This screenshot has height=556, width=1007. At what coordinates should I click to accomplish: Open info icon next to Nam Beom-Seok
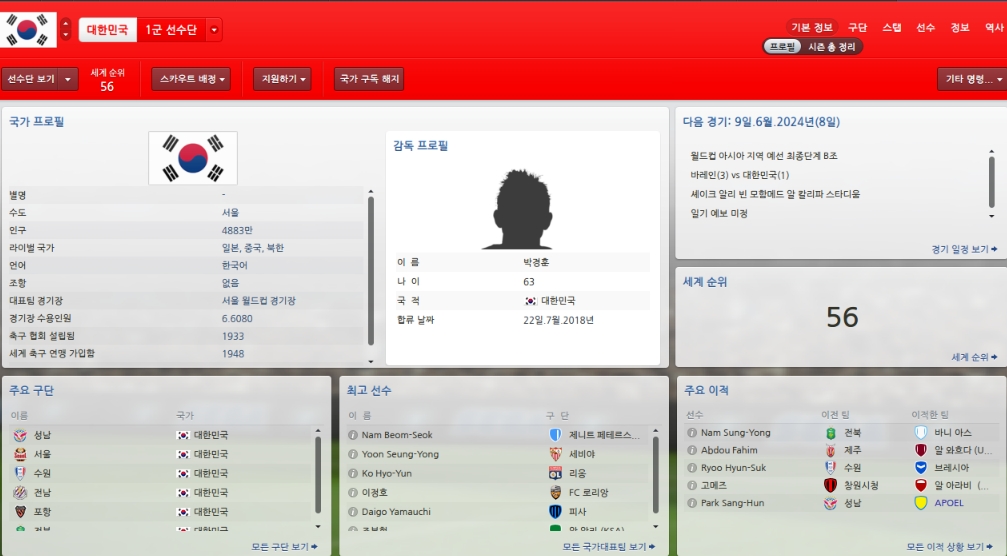point(353,435)
